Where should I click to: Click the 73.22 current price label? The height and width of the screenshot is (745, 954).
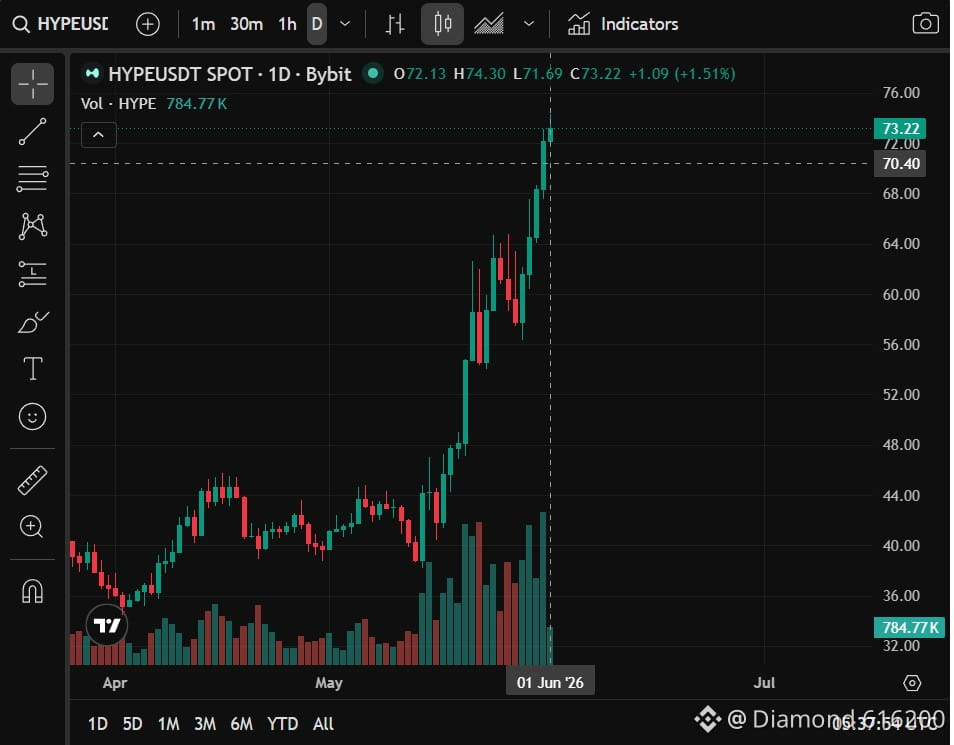pos(900,128)
